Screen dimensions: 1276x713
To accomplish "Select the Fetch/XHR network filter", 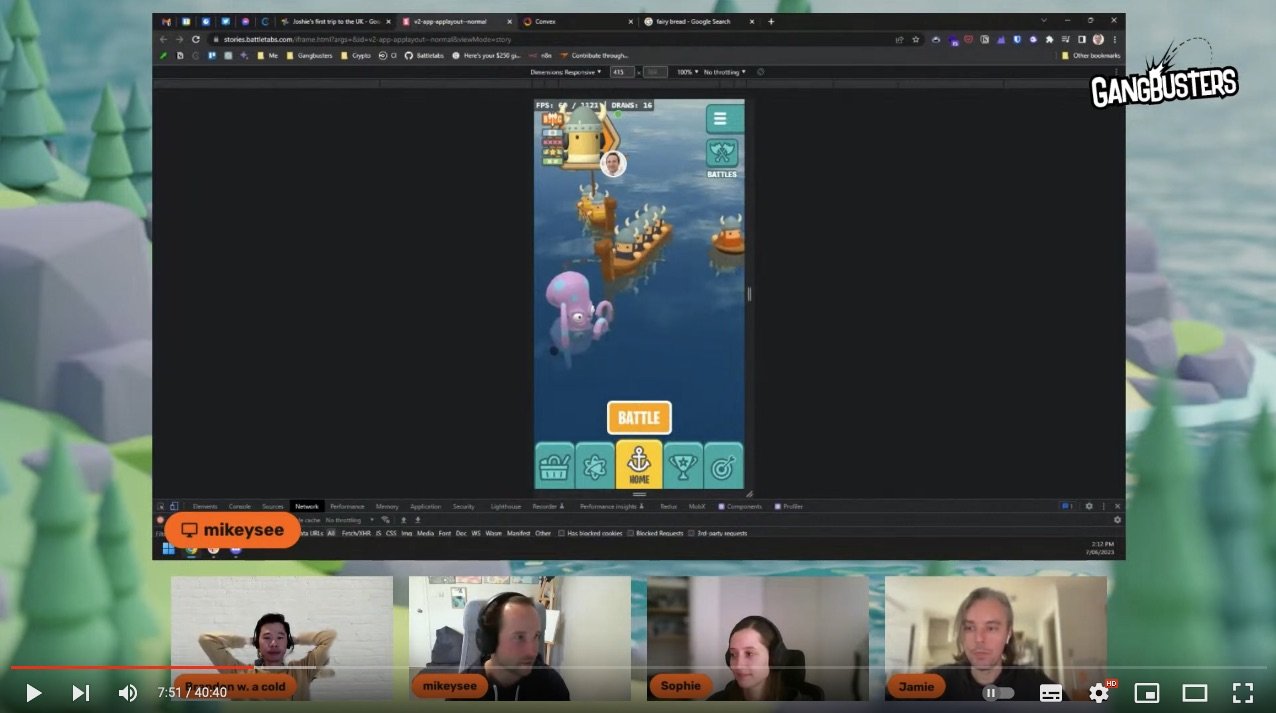I will point(355,533).
